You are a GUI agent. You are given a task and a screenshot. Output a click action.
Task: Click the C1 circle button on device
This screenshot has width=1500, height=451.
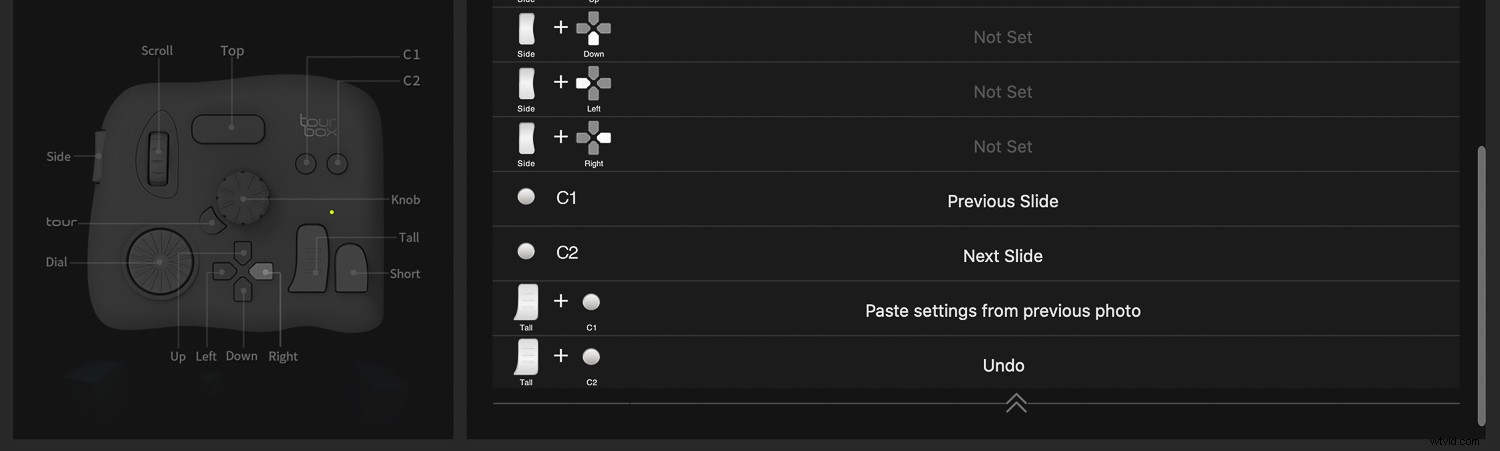point(307,163)
